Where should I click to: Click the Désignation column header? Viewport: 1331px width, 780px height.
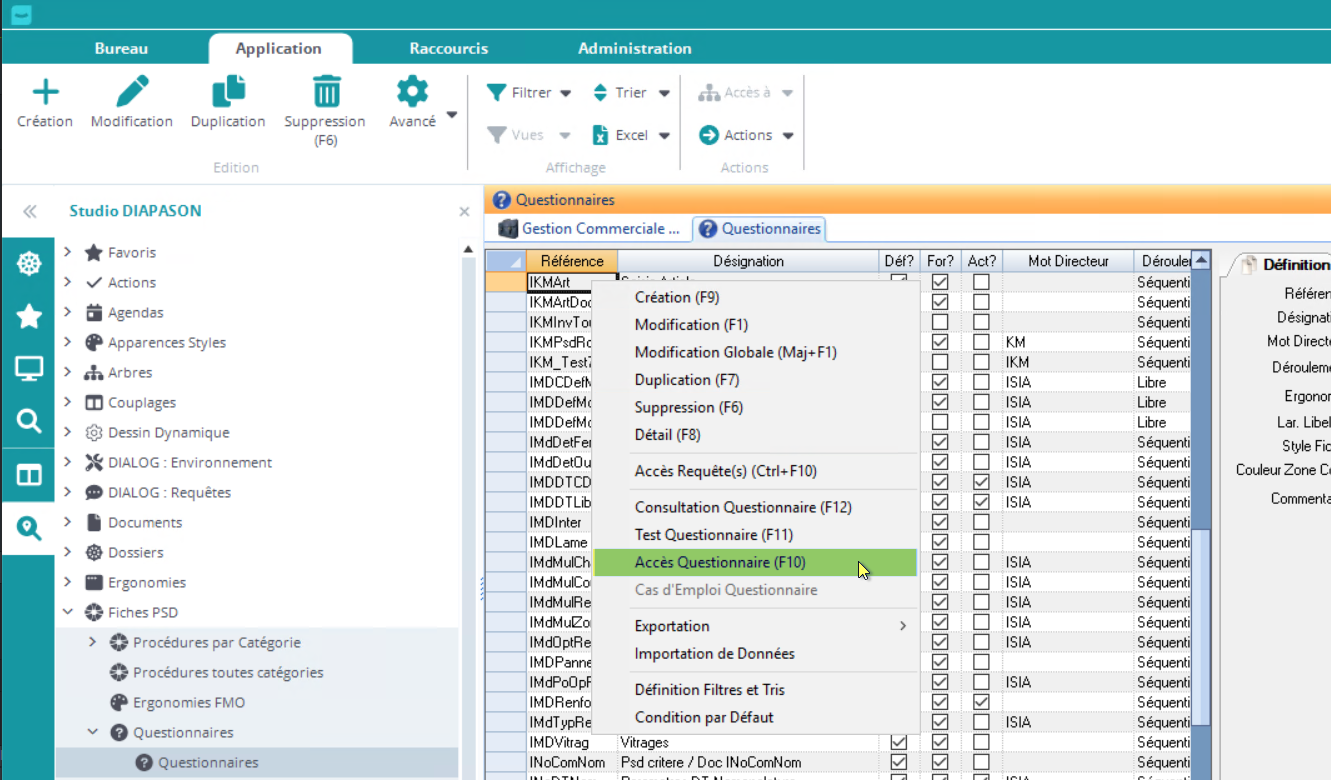point(748,261)
